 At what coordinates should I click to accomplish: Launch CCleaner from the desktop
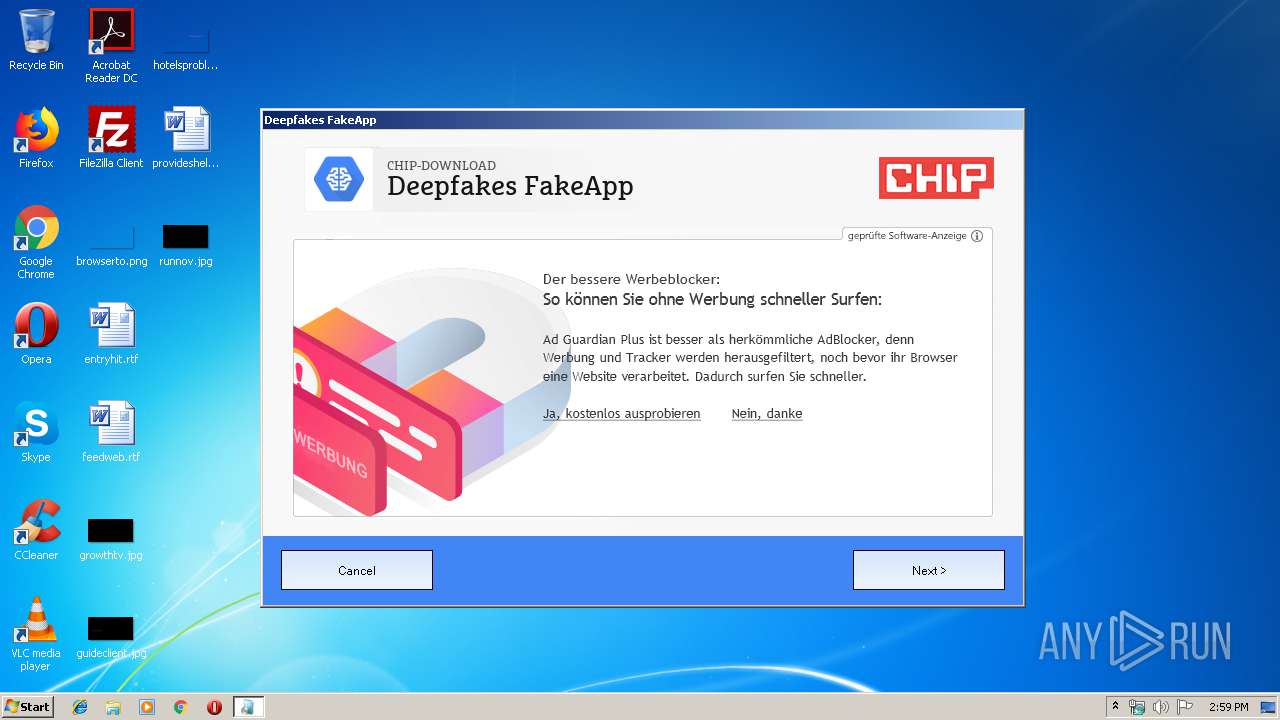point(36,530)
